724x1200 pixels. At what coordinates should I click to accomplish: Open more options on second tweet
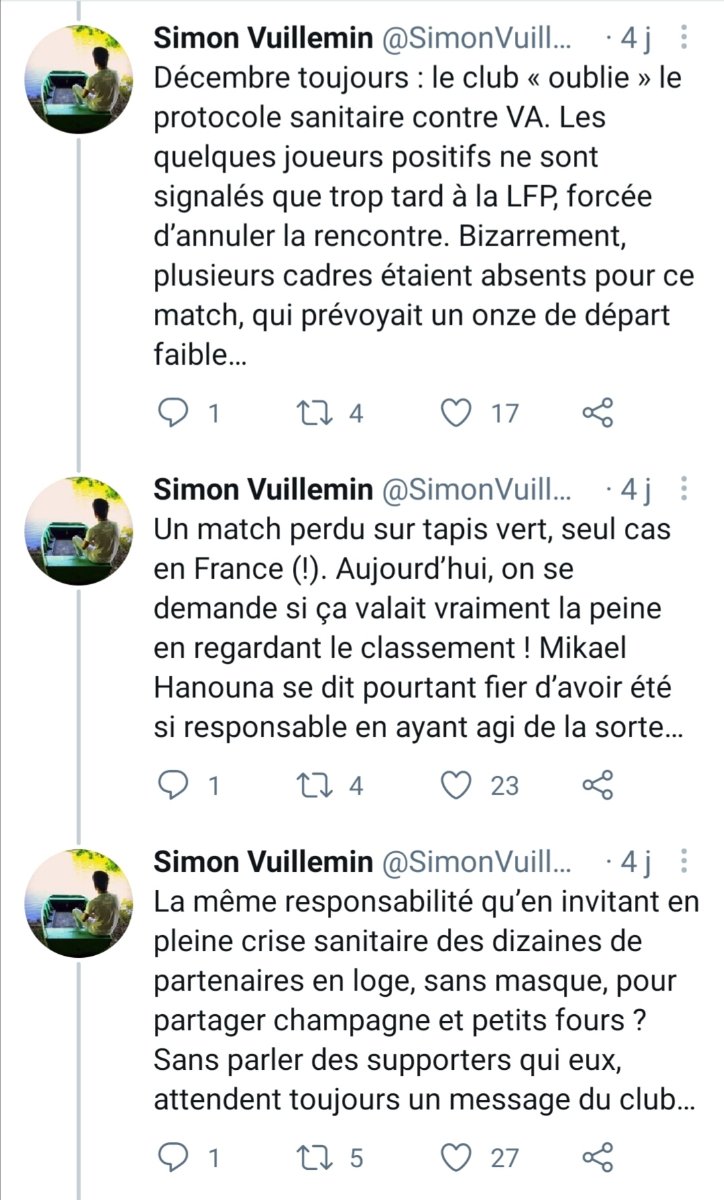tap(684, 488)
